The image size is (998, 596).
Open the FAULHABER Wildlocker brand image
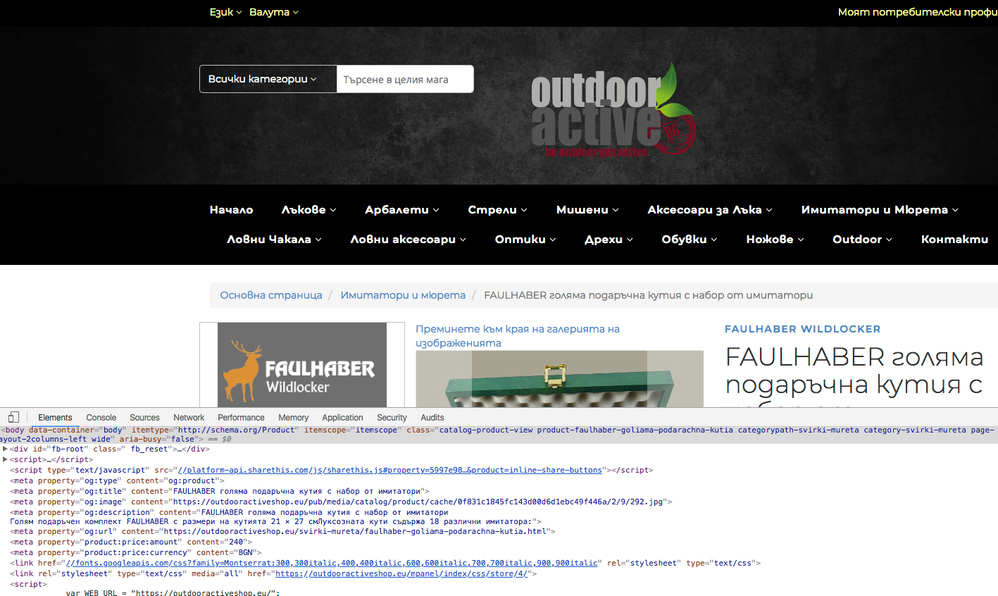[302, 365]
